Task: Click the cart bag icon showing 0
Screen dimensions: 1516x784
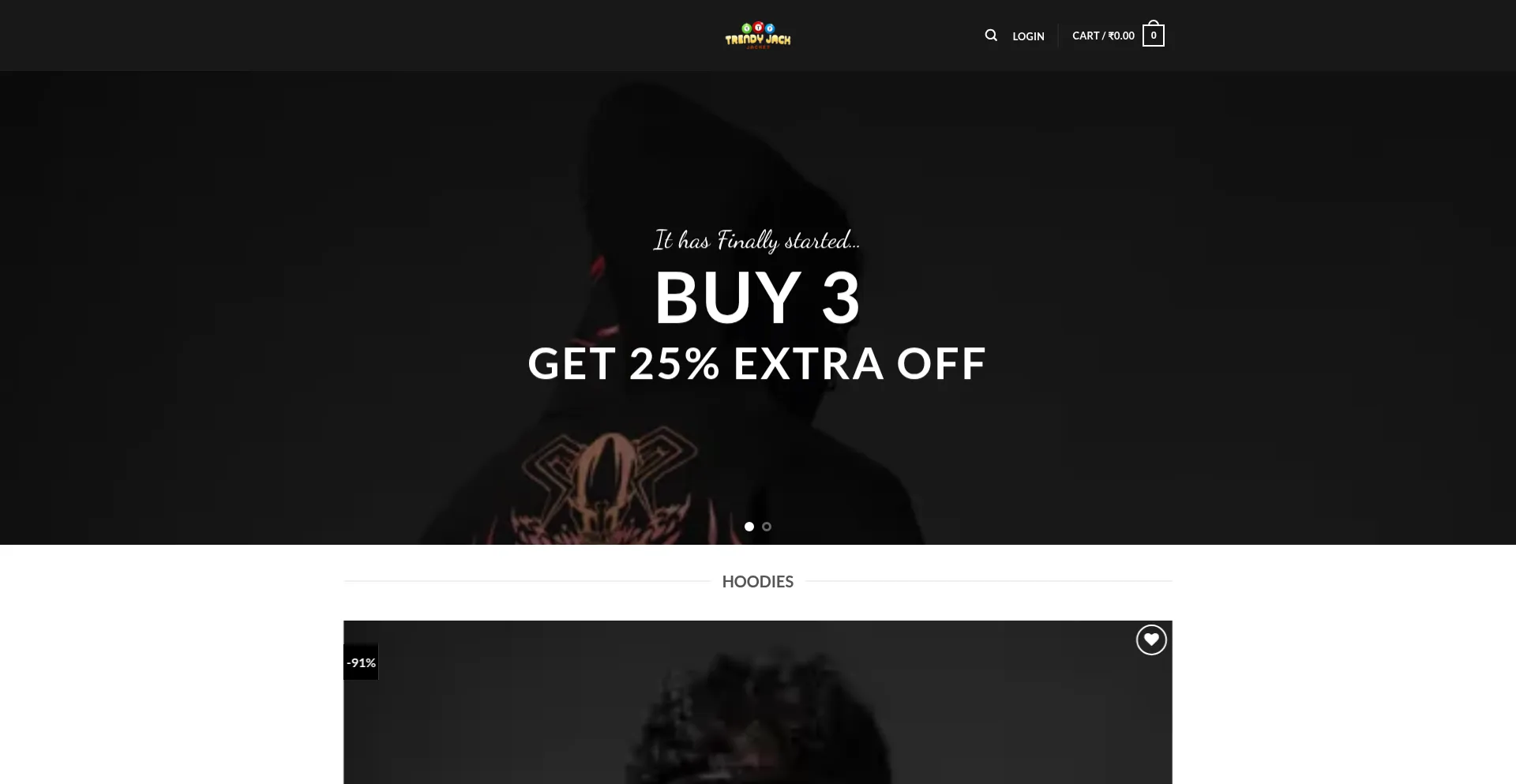Action: (x=1153, y=34)
